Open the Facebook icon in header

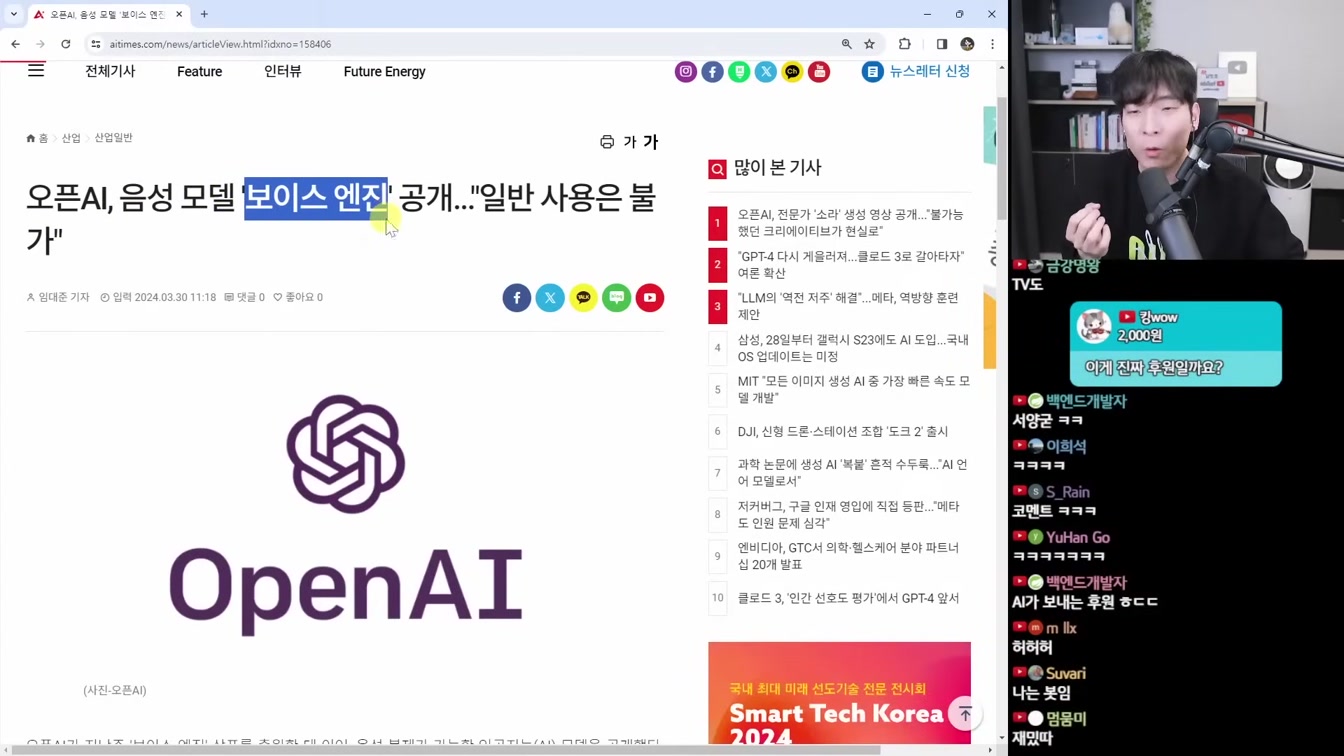click(712, 72)
